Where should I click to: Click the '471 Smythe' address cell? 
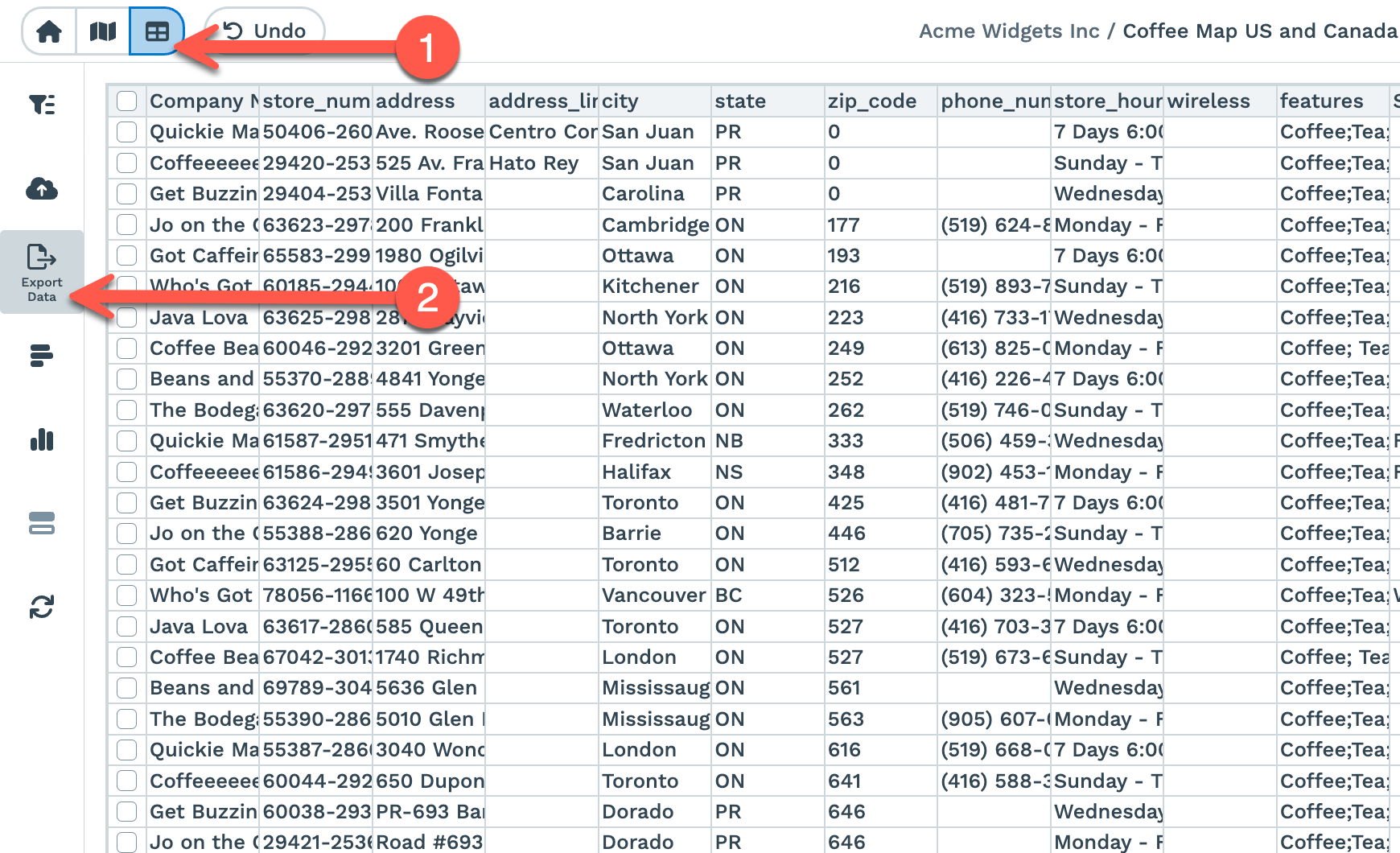click(x=429, y=441)
